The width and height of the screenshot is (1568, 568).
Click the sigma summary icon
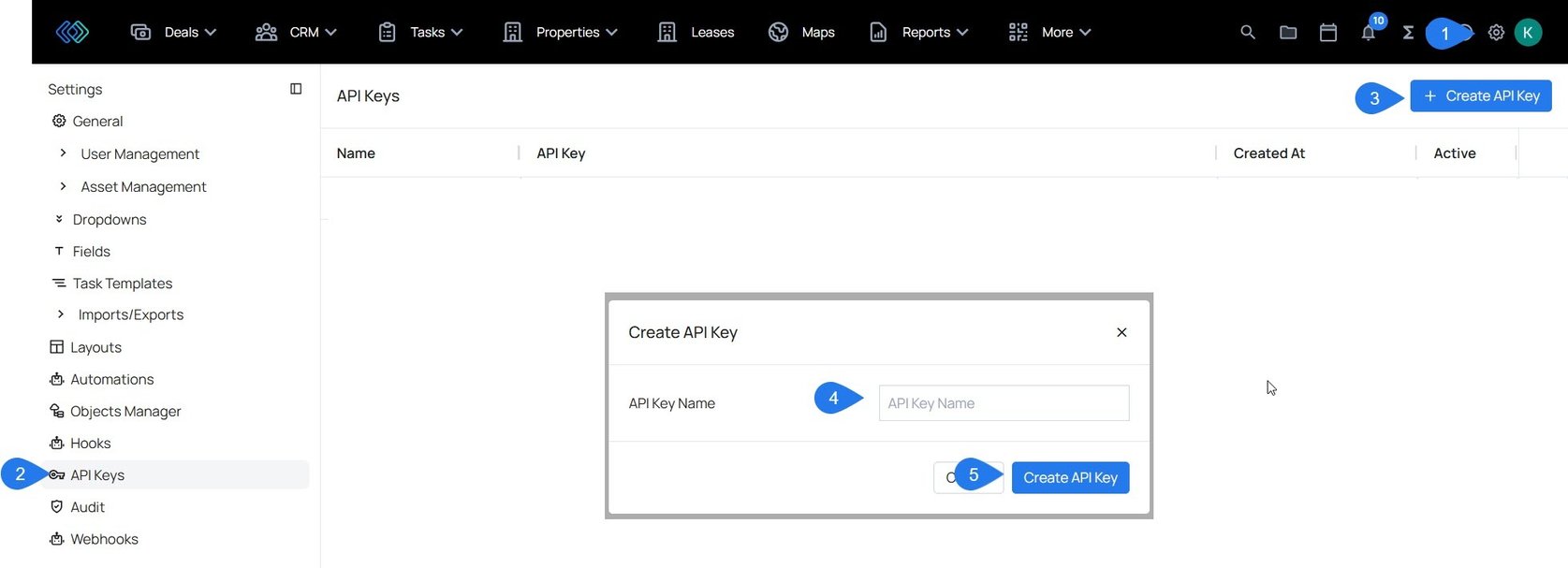click(1408, 32)
